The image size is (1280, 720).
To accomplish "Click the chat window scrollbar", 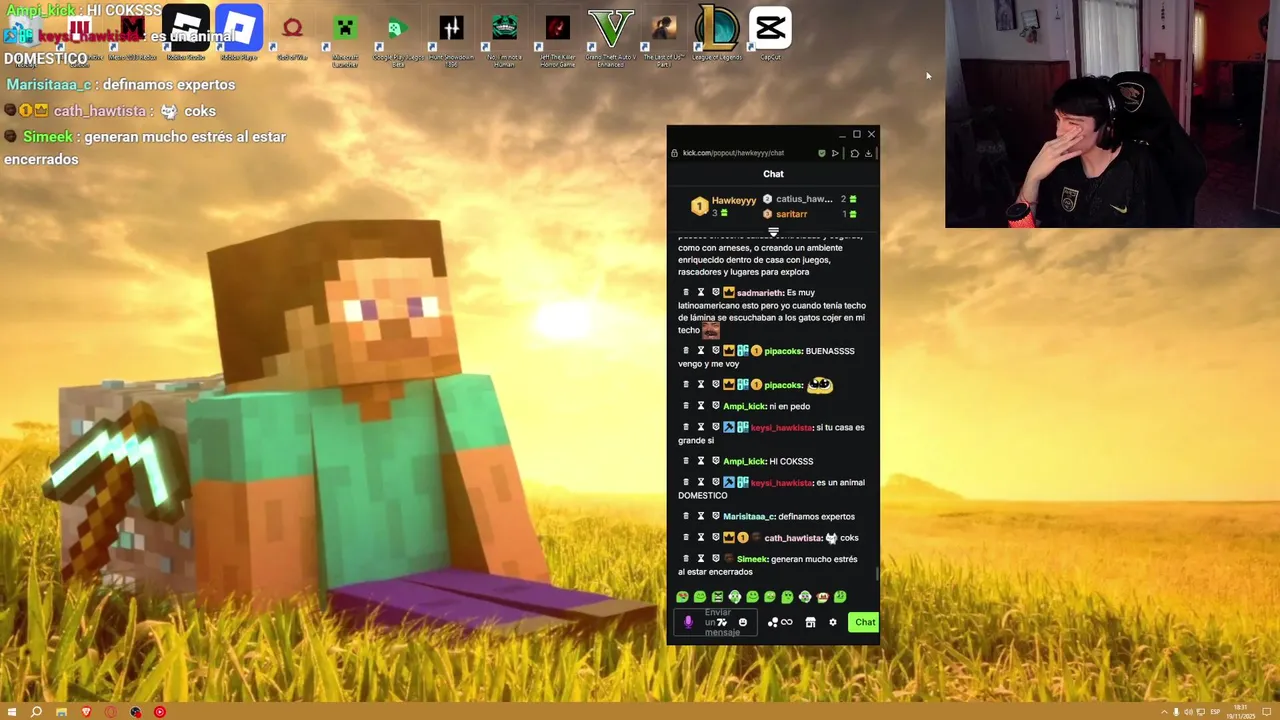I will coord(877,573).
